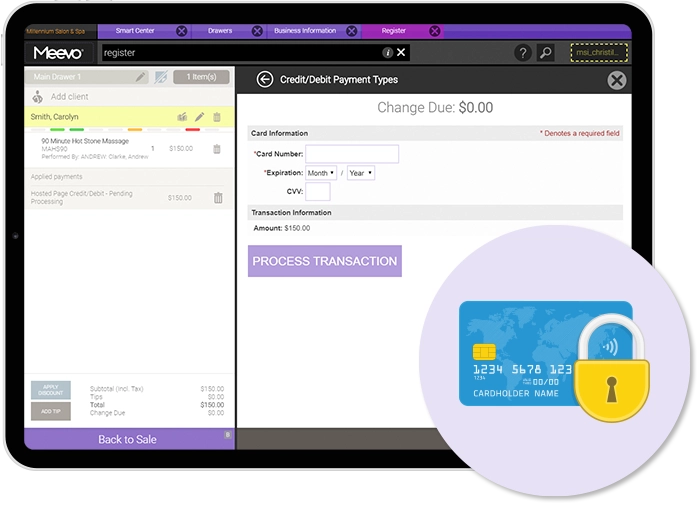Click the magnifying glass search icon
The image size is (700, 505).
[545, 53]
